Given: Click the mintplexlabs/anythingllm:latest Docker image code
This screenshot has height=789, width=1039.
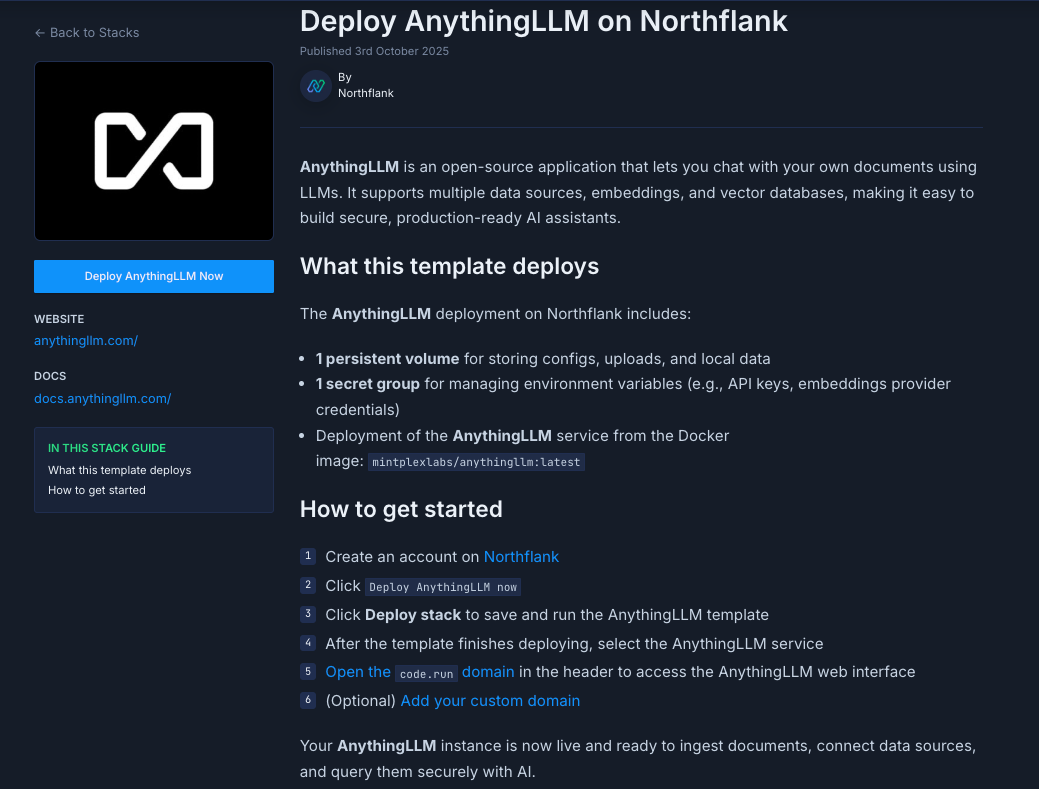Looking at the screenshot, I should coord(475,463).
